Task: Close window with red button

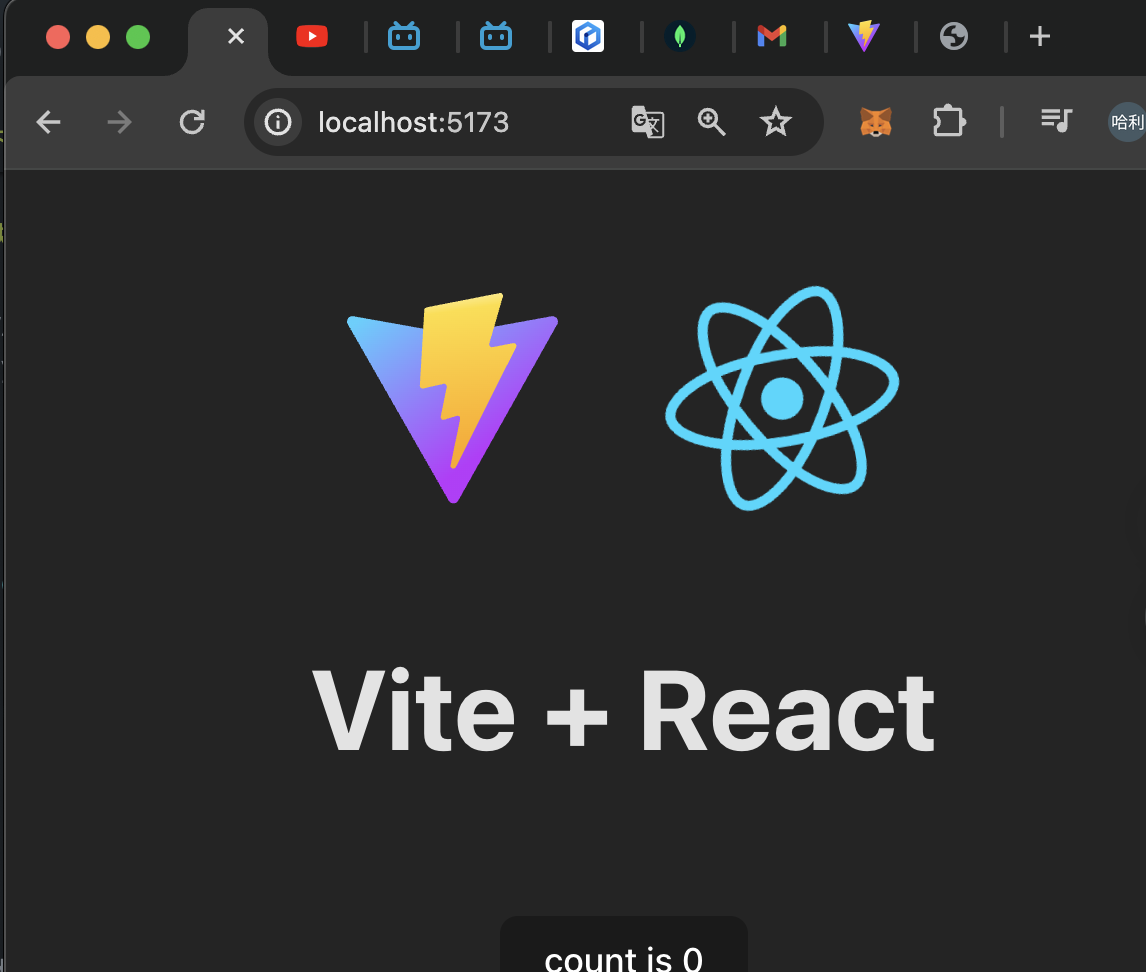Action: point(58,37)
